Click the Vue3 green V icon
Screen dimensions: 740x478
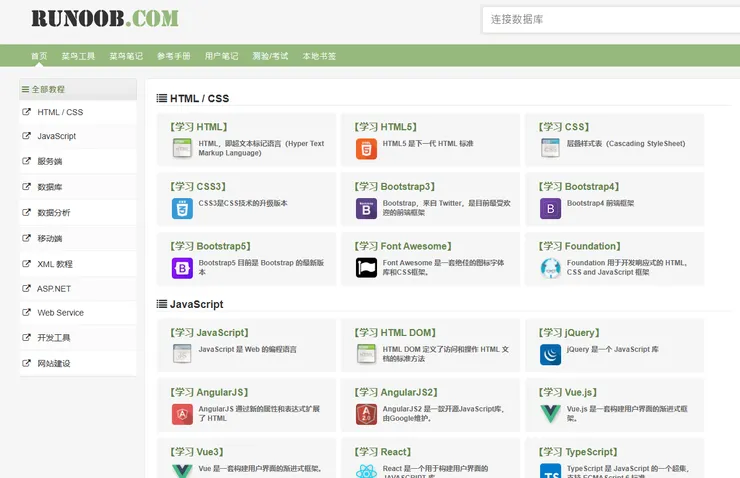(182, 471)
